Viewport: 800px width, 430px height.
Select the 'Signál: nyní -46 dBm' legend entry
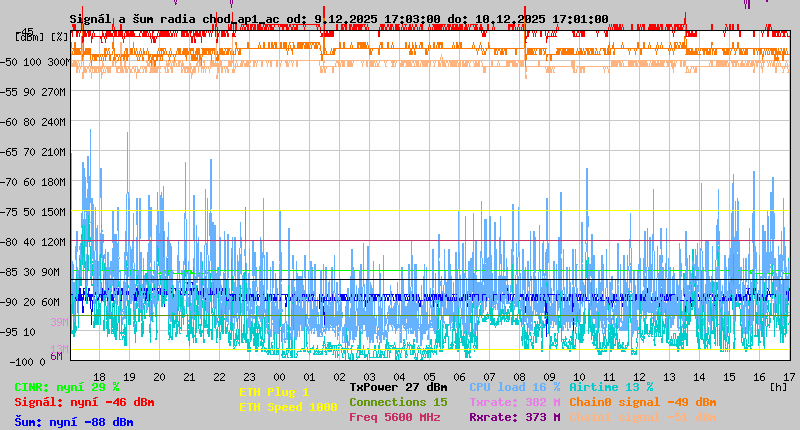(x=84, y=402)
